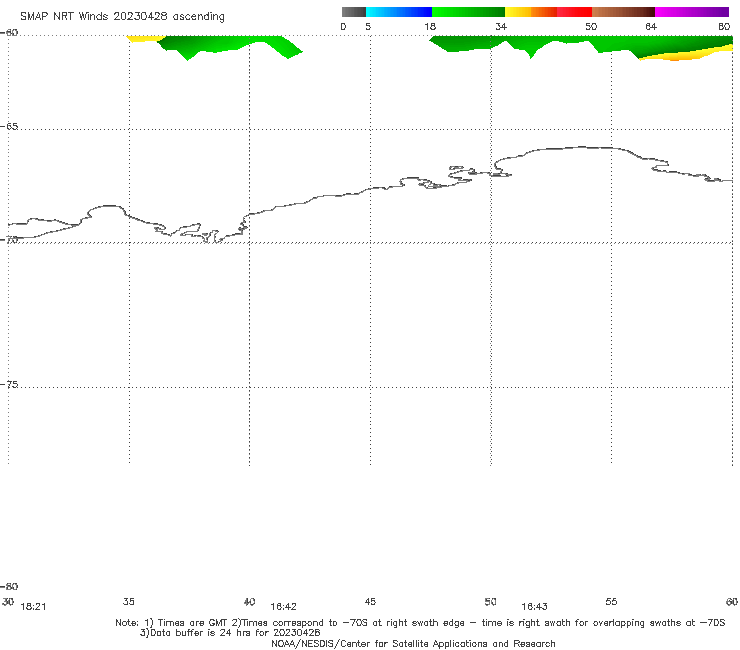740x650 pixels.
Task: Click the blue 5–18 segment of the color scale
Action: 399,12
